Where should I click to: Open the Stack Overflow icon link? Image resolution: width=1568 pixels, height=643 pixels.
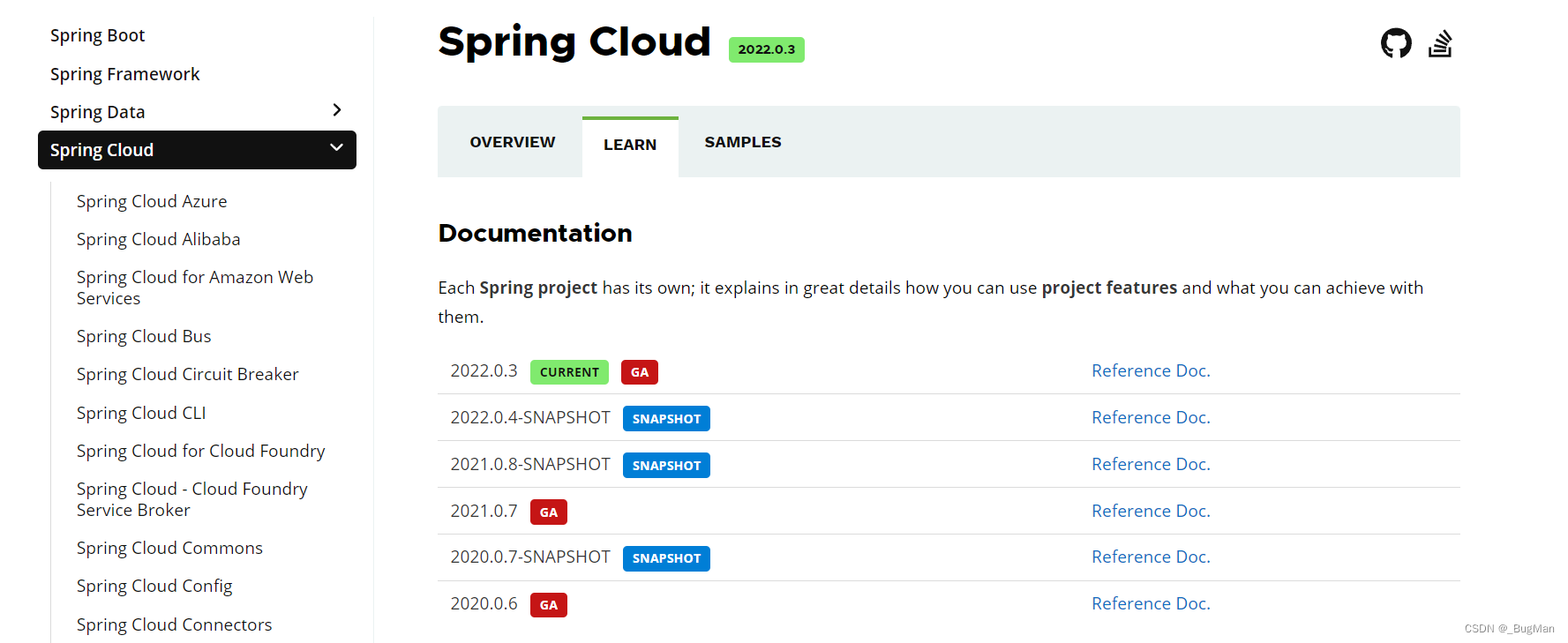click(x=1440, y=43)
